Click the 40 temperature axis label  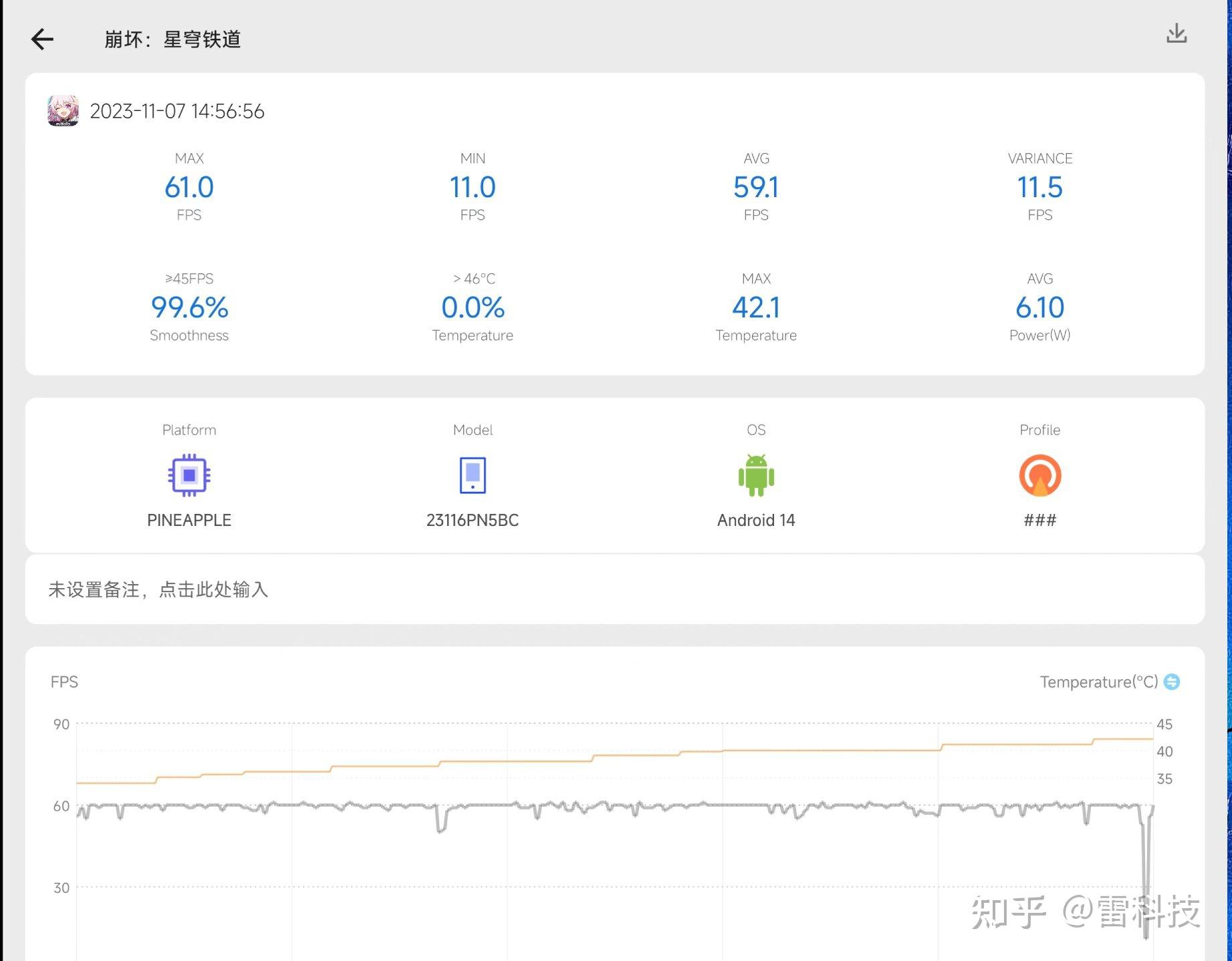pos(1164,752)
